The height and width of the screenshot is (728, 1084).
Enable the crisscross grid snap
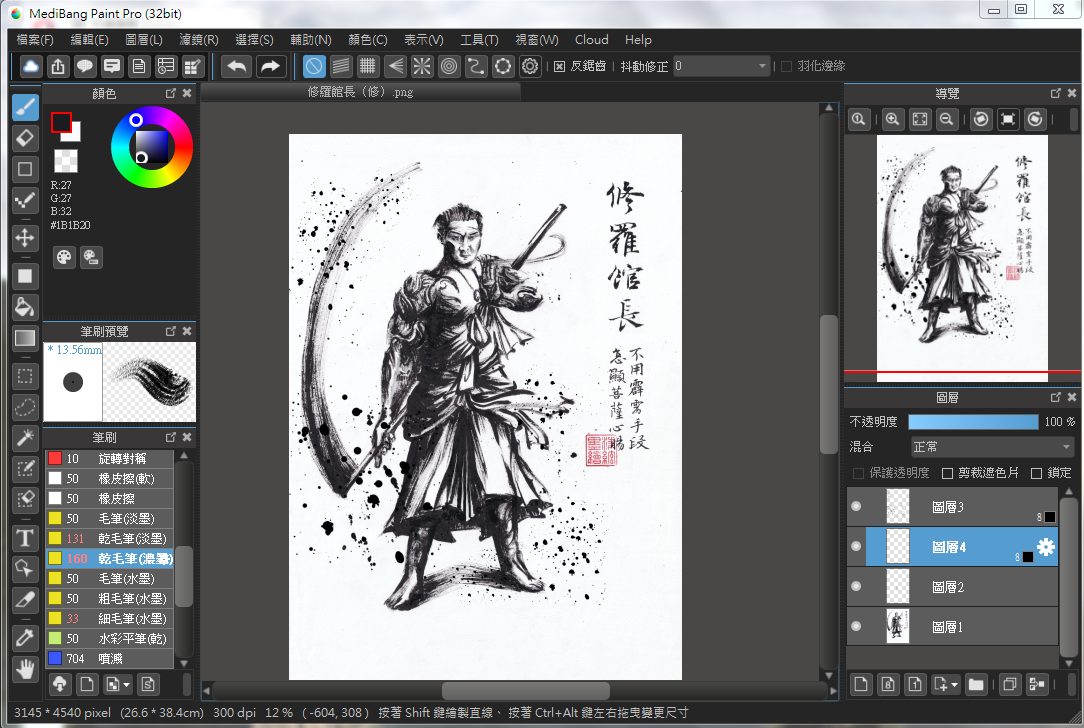[368, 66]
